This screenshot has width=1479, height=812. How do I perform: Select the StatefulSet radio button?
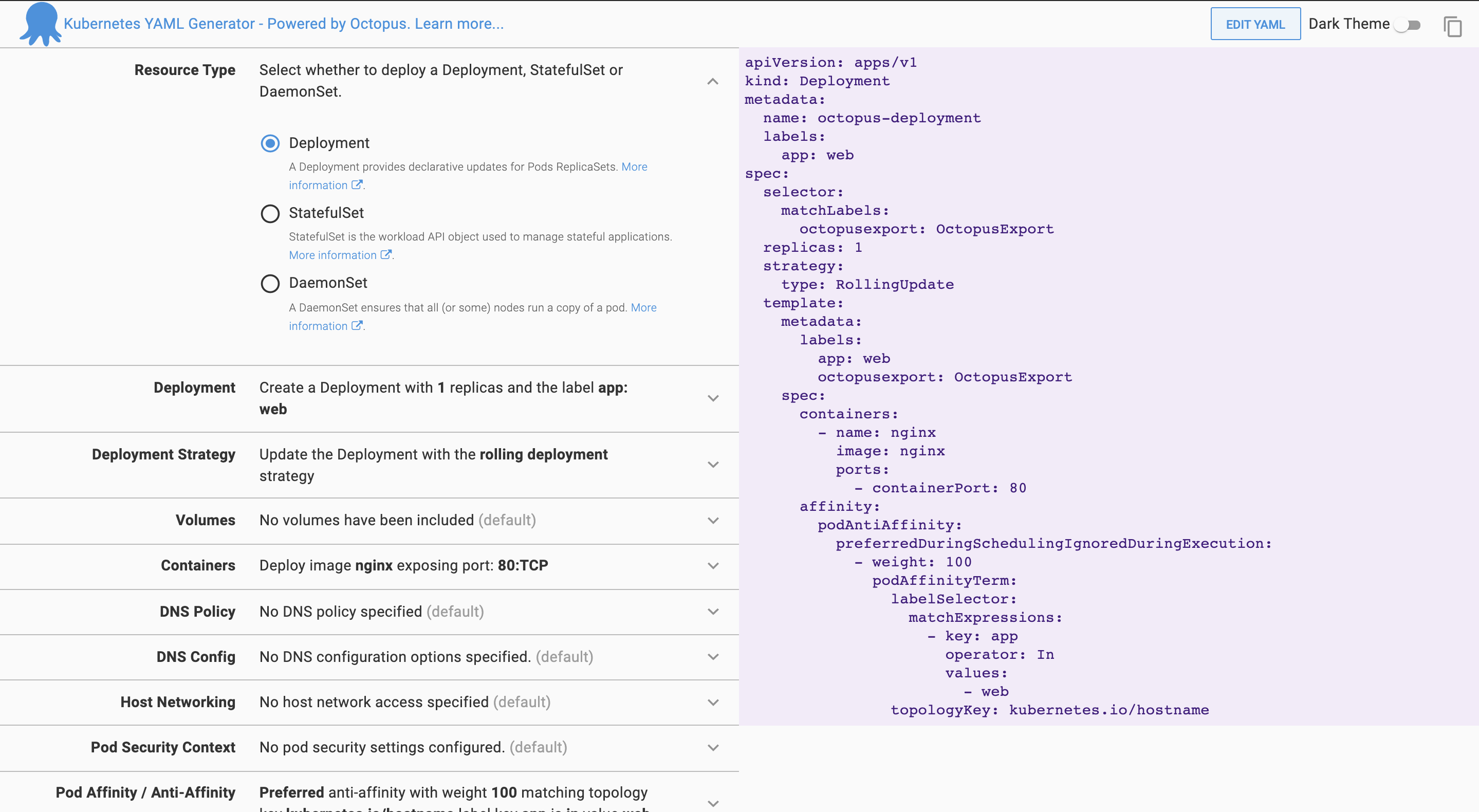pyautogui.click(x=270, y=214)
